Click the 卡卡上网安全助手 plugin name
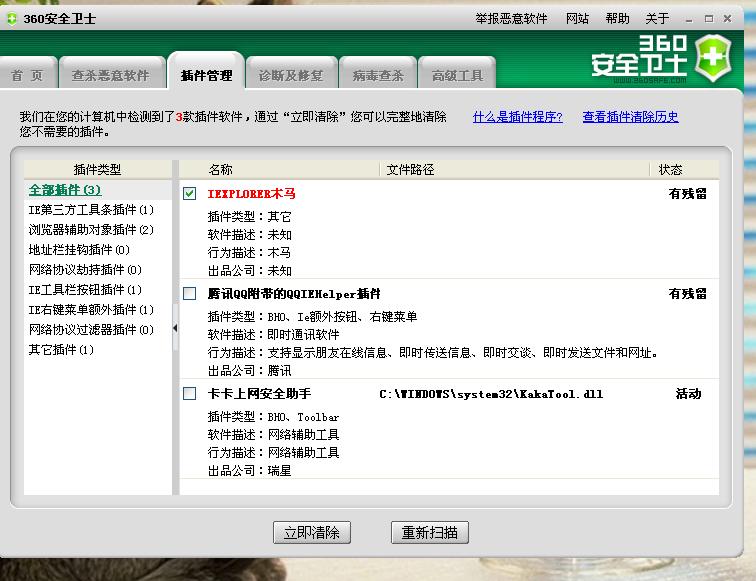 point(259,394)
